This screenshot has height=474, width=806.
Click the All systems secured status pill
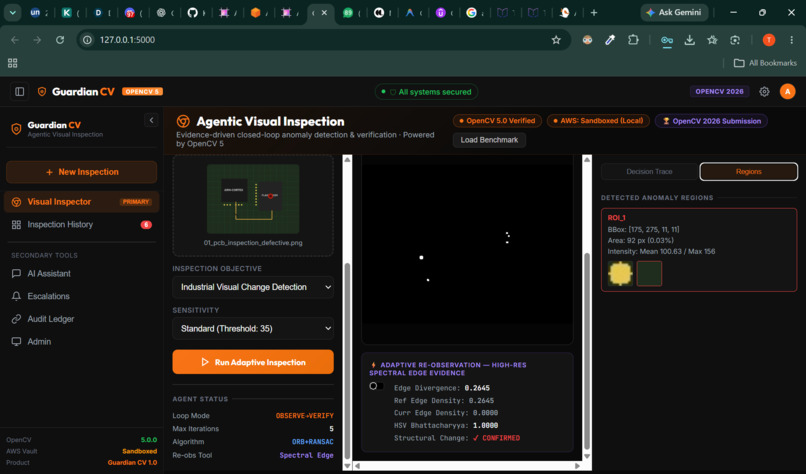[426, 92]
